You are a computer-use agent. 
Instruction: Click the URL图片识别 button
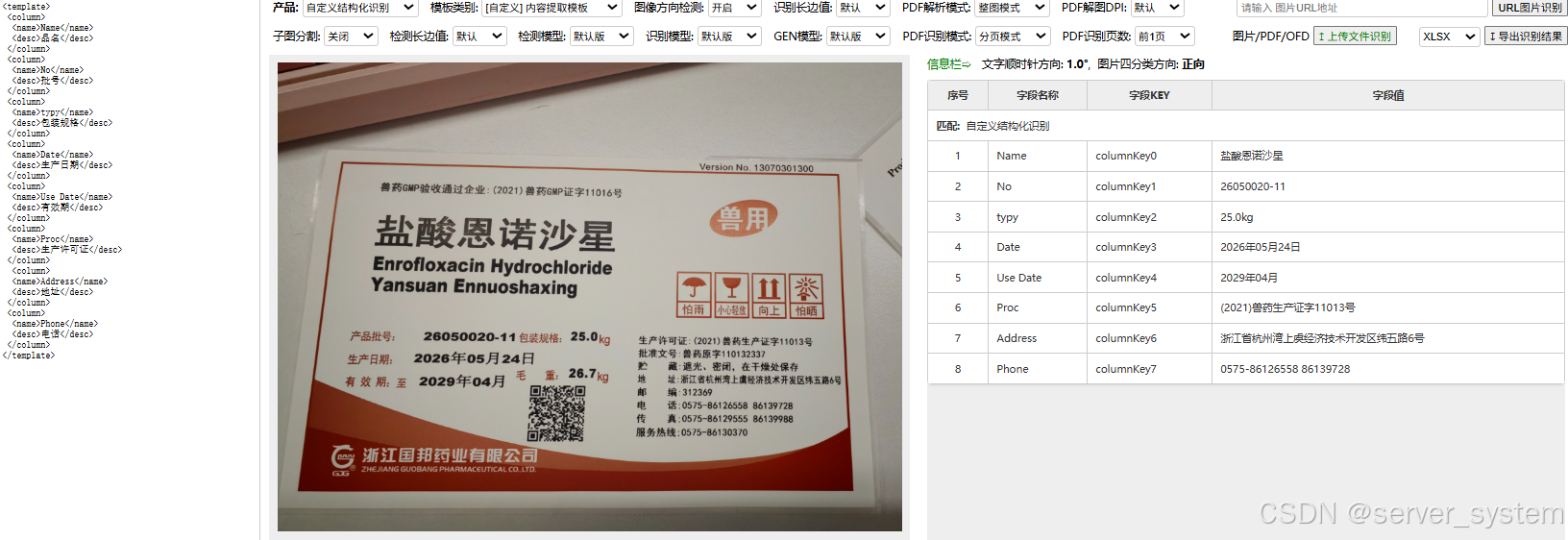point(1530,8)
